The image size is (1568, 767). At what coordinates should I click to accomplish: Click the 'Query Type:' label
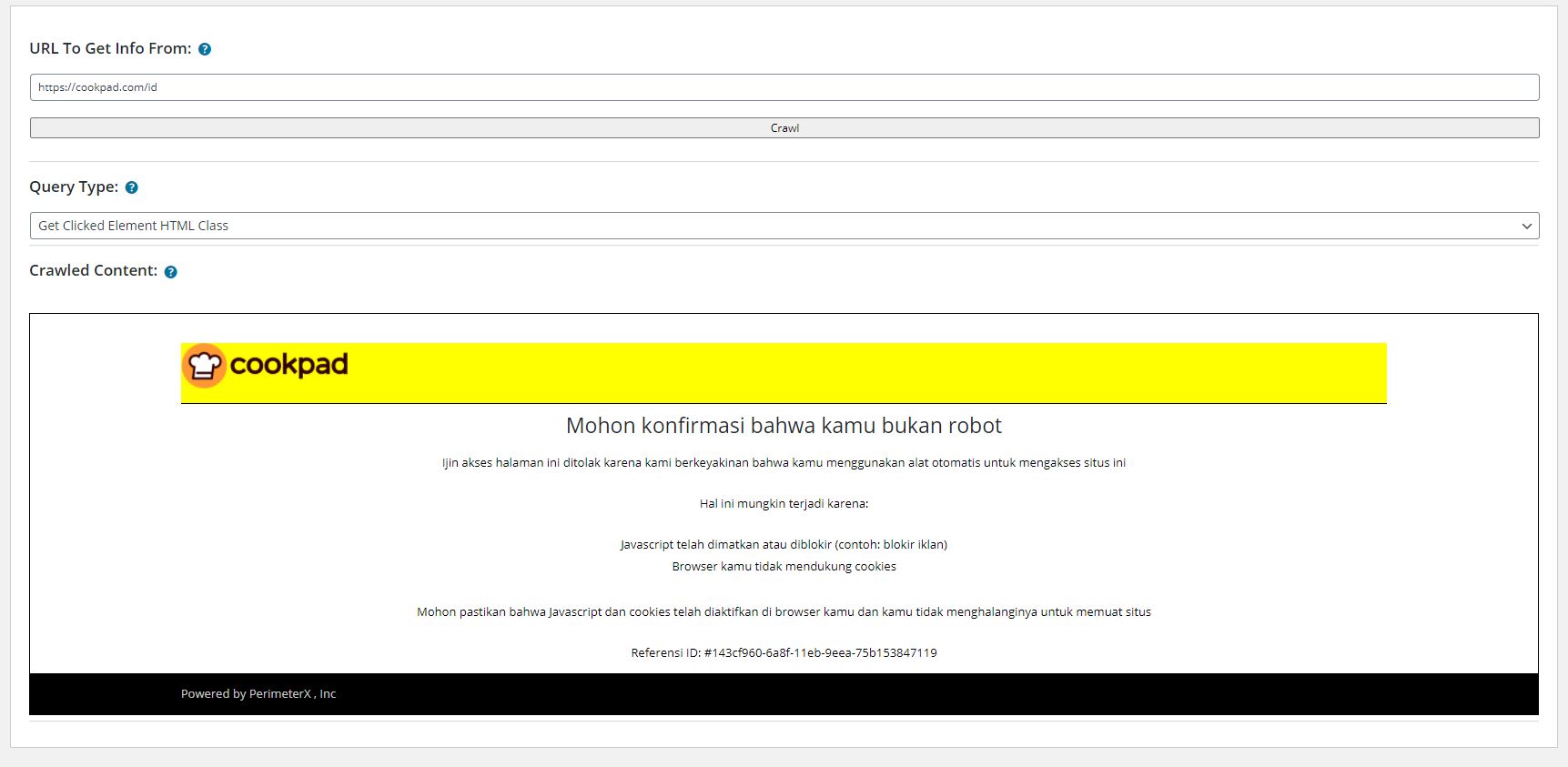click(x=74, y=187)
